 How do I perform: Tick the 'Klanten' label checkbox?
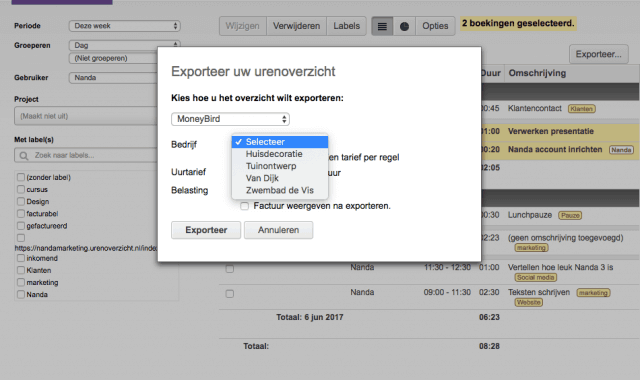[x=21, y=270]
